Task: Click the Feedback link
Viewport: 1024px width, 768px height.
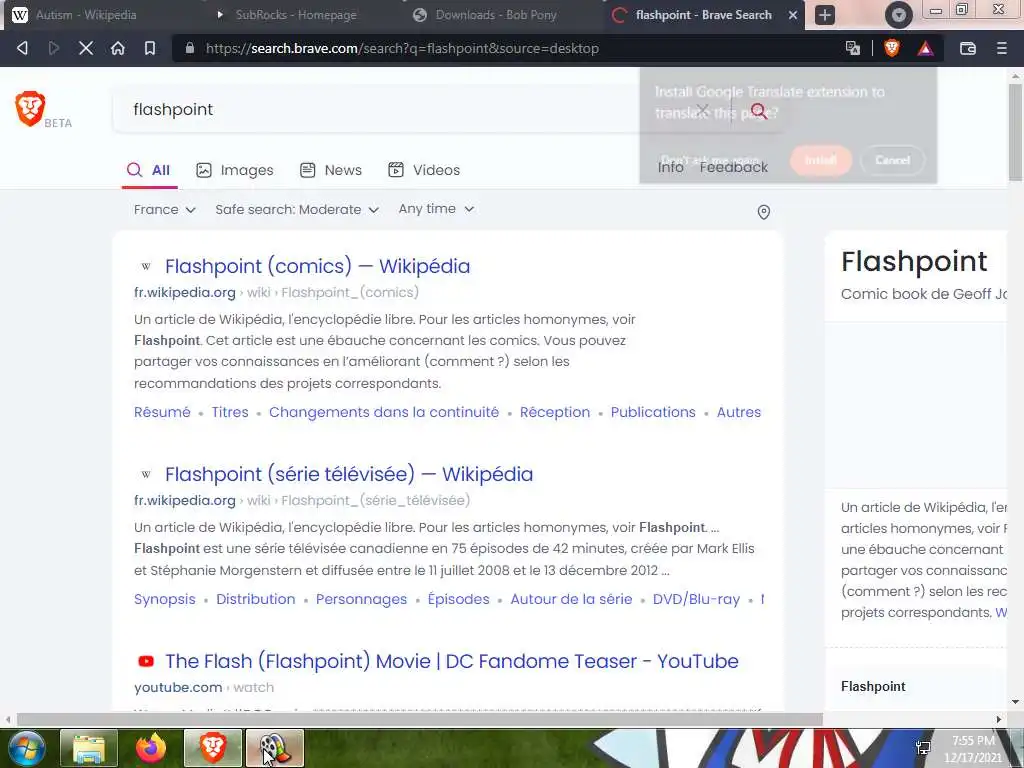Action: (x=733, y=168)
